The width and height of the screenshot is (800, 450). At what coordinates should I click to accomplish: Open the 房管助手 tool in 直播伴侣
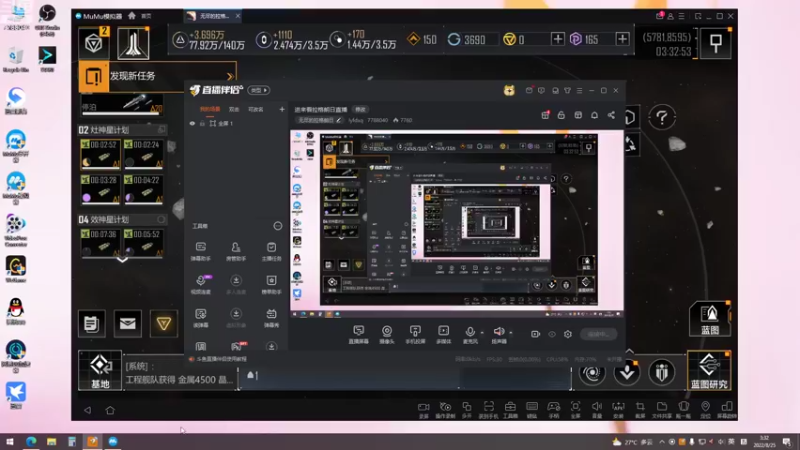236,251
